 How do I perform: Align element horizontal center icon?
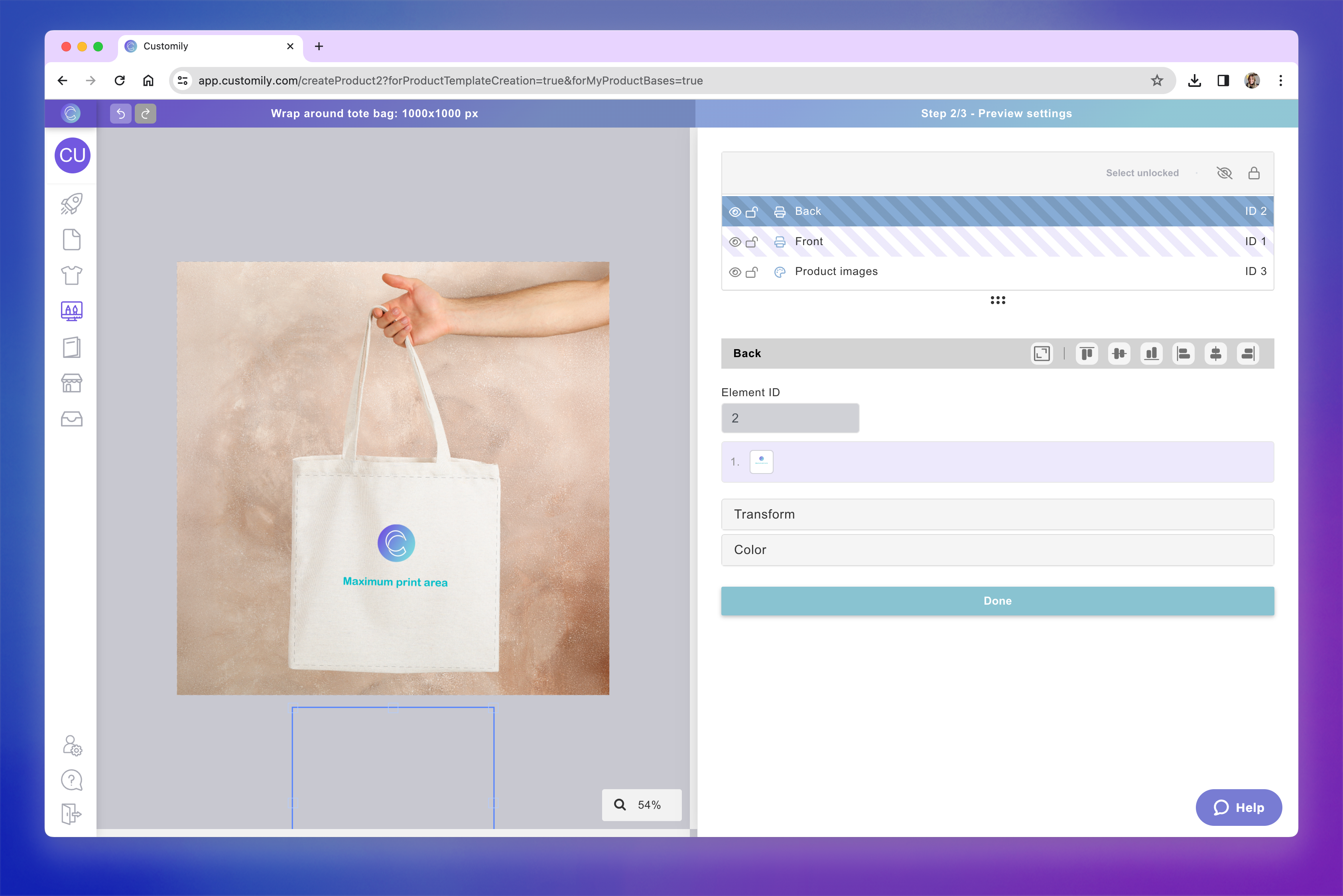click(1215, 354)
